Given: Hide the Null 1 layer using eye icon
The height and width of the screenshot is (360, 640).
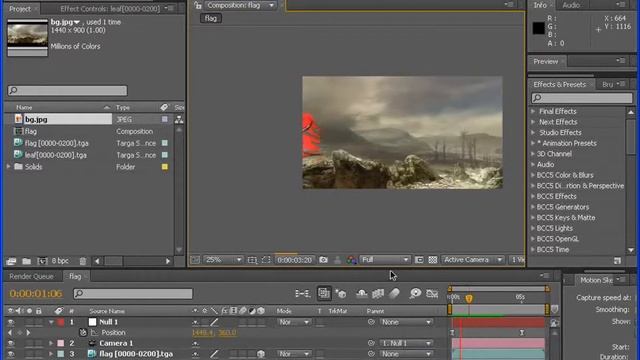Looking at the screenshot, I should [11, 322].
